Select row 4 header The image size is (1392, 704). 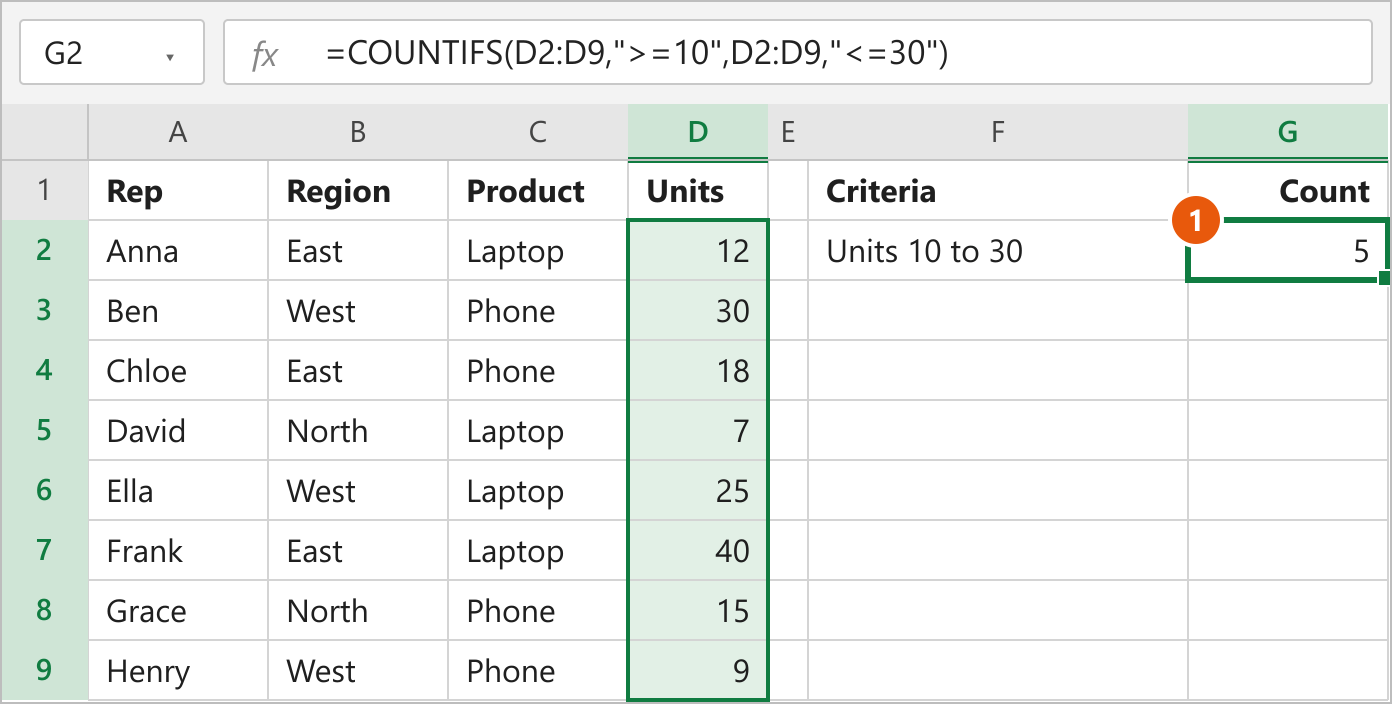(x=44, y=371)
